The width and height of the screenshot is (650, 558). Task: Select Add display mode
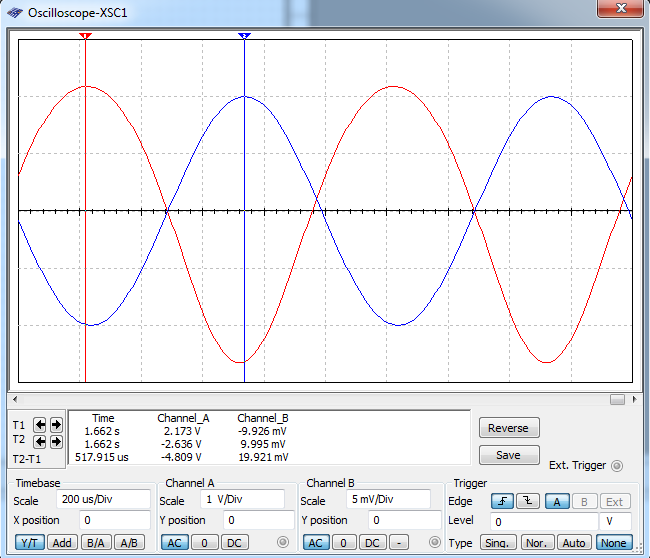62,543
